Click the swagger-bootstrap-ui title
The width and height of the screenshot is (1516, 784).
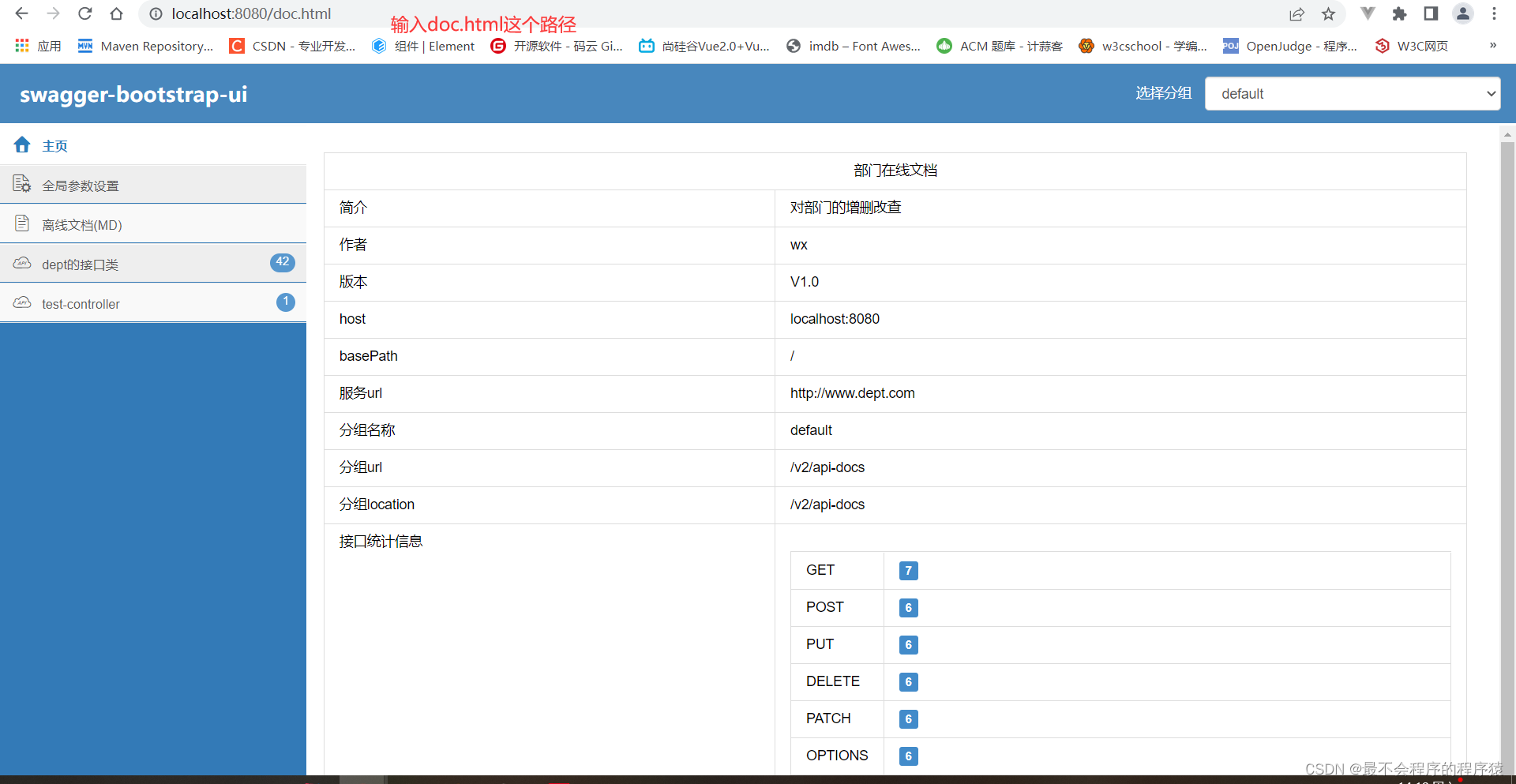click(x=133, y=94)
